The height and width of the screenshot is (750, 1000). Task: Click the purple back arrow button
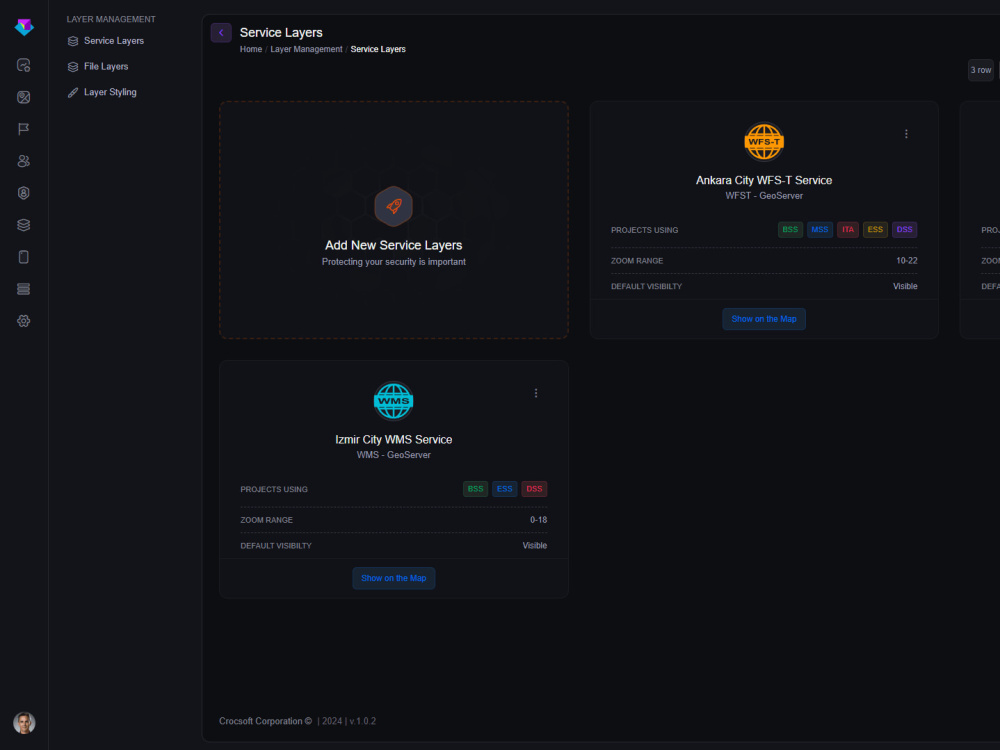221,33
